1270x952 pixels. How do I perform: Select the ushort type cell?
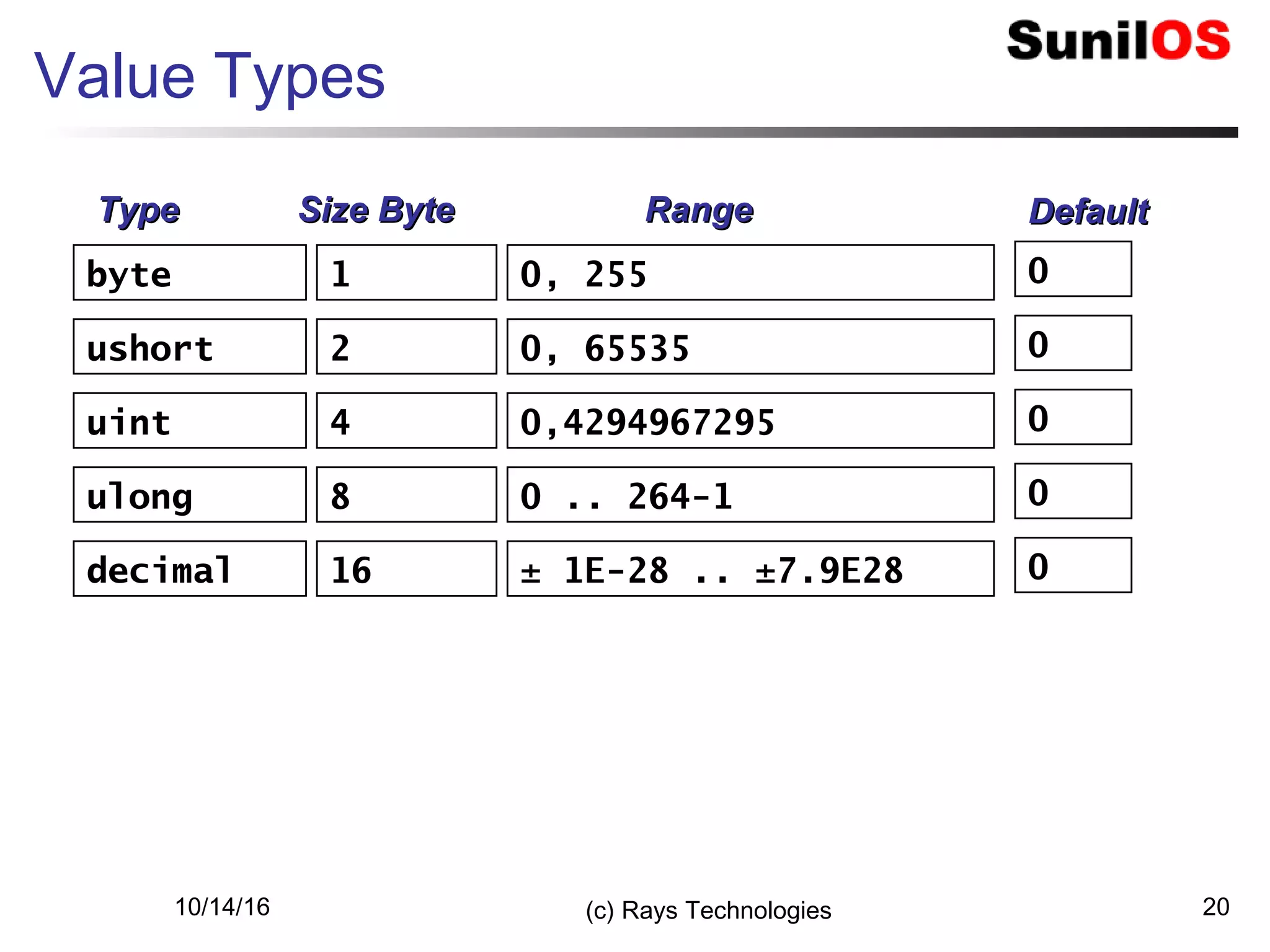pyautogui.click(x=190, y=346)
